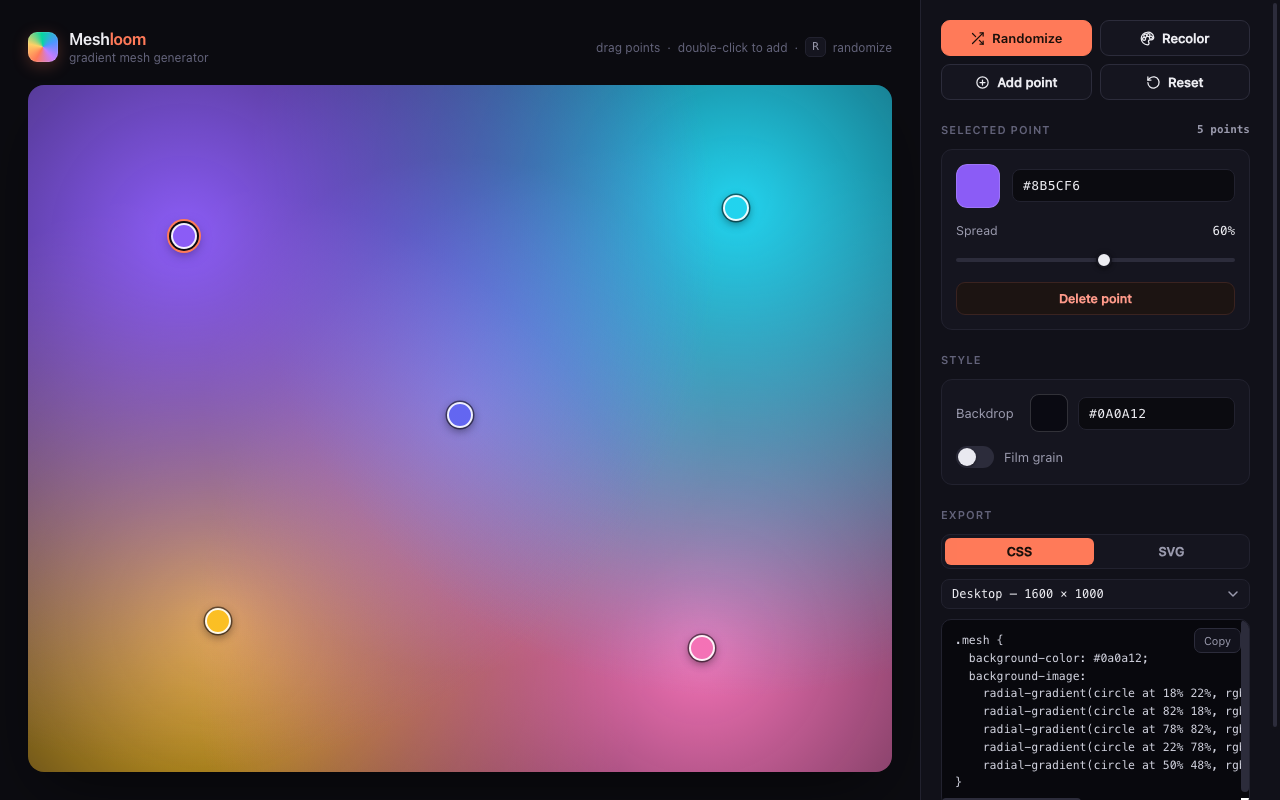Viewport: 1280px width, 800px height.
Task: Click the Spread slider handle
Action: [x=1104, y=260]
